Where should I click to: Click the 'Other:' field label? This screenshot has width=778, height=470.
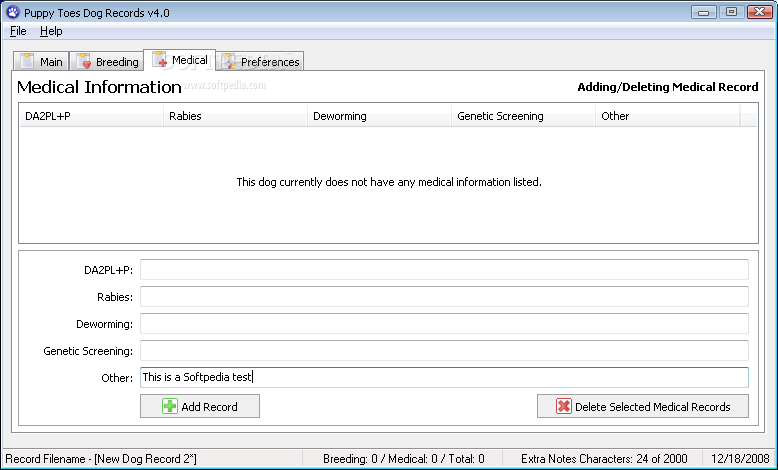(x=117, y=378)
